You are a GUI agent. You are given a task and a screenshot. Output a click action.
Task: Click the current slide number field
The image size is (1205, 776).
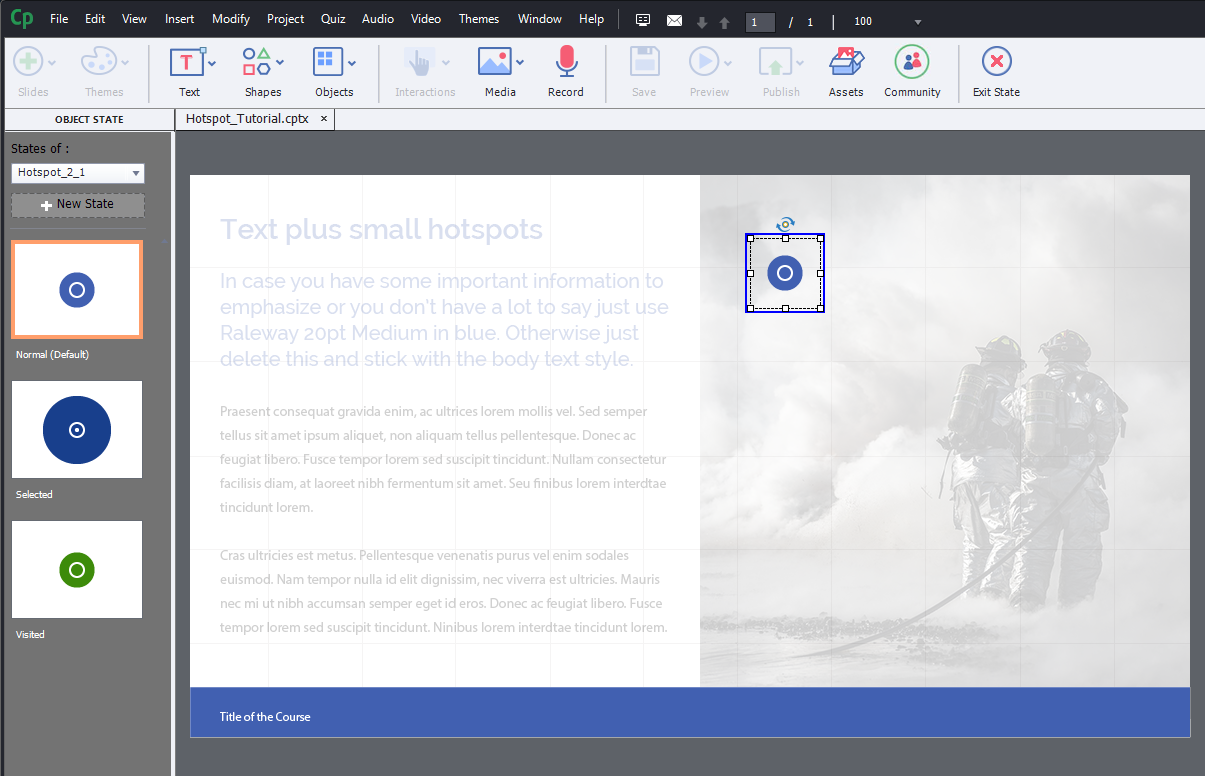point(761,22)
